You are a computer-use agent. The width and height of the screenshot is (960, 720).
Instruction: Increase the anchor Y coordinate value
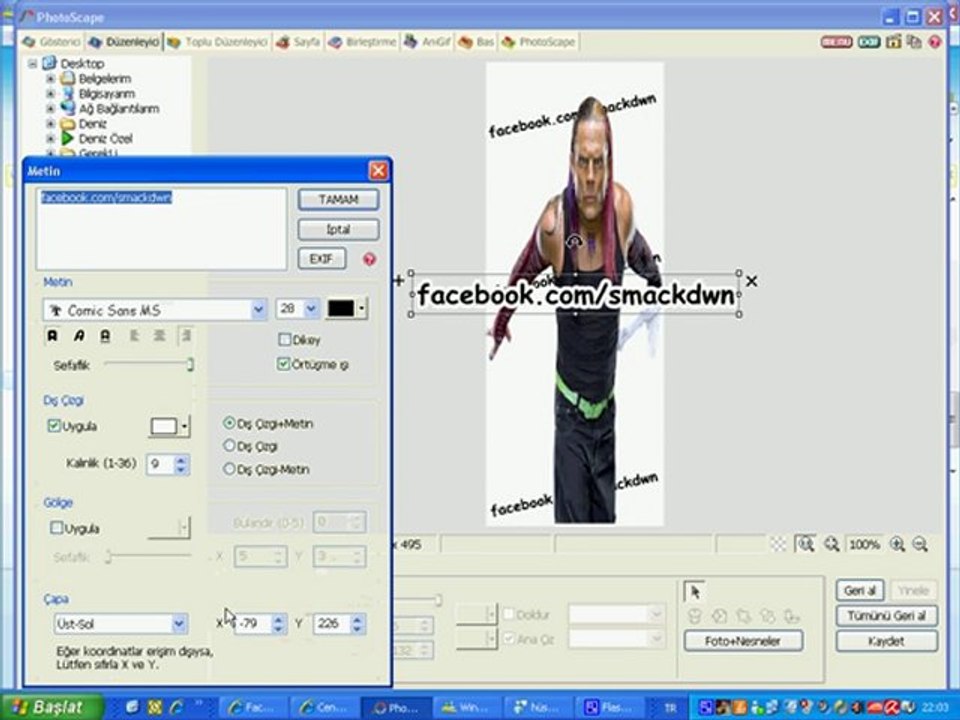(357, 619)
